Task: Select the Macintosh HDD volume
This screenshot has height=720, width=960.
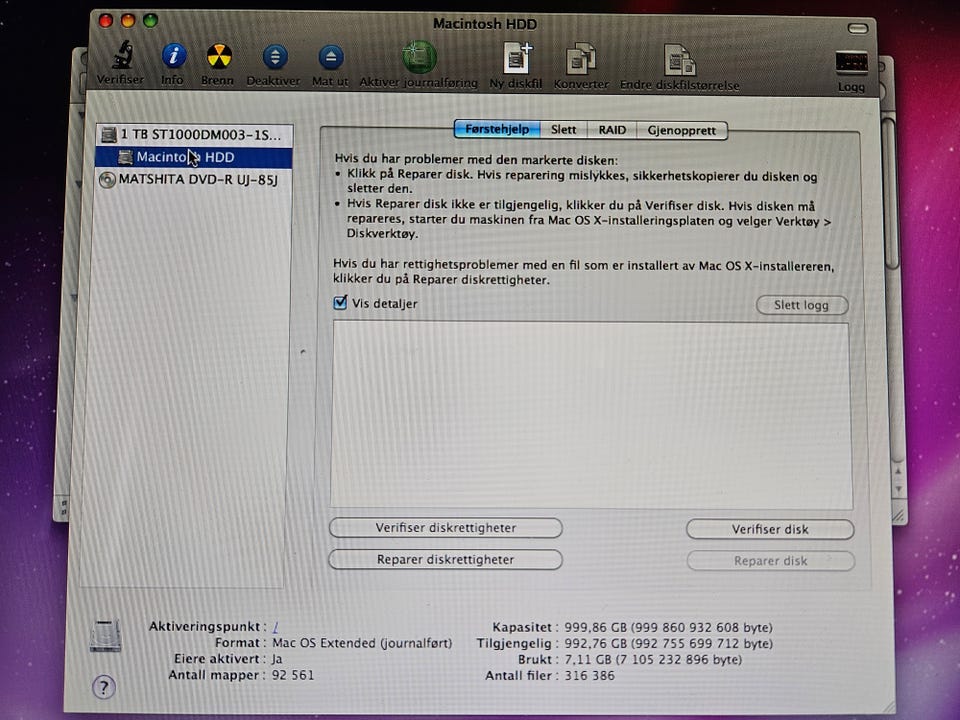Action: coord(194,157)
